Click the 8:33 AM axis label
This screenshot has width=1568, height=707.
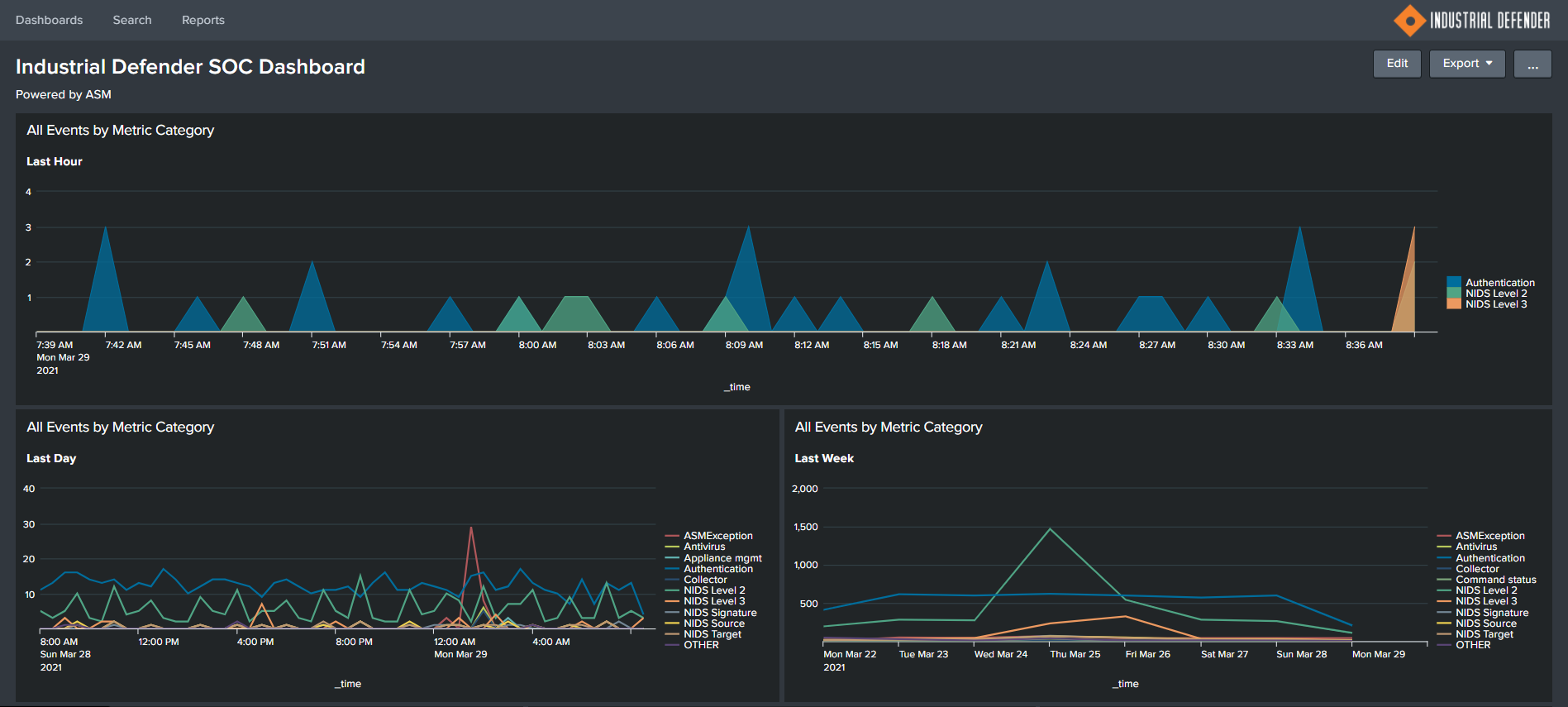[x=1294, y=345]
